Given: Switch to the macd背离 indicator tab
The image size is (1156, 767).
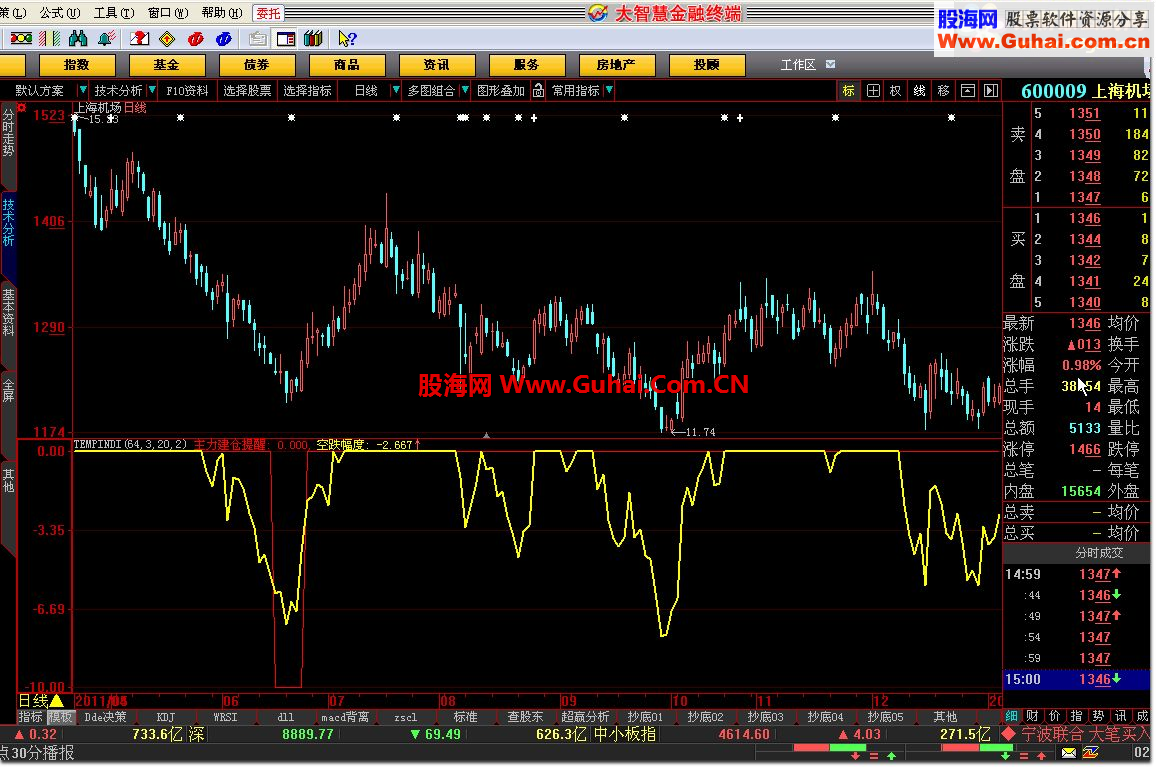Looking at the screenshot, I should tap(345, 717).
